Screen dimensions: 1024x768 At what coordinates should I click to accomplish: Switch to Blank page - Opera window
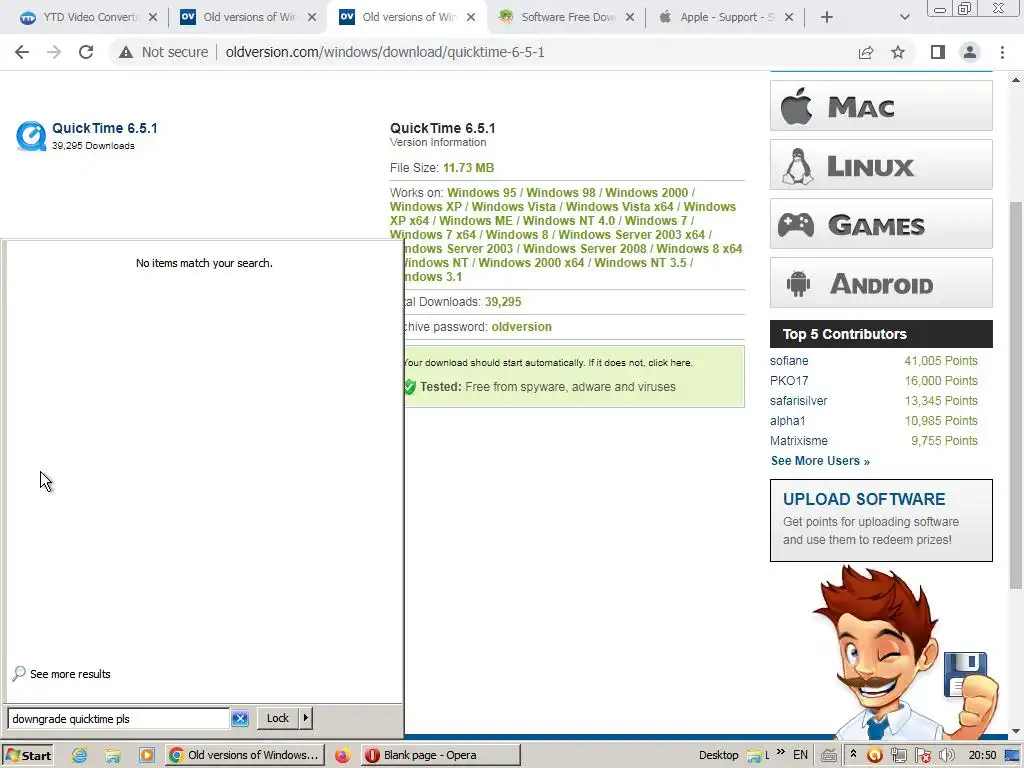(441, 756)
